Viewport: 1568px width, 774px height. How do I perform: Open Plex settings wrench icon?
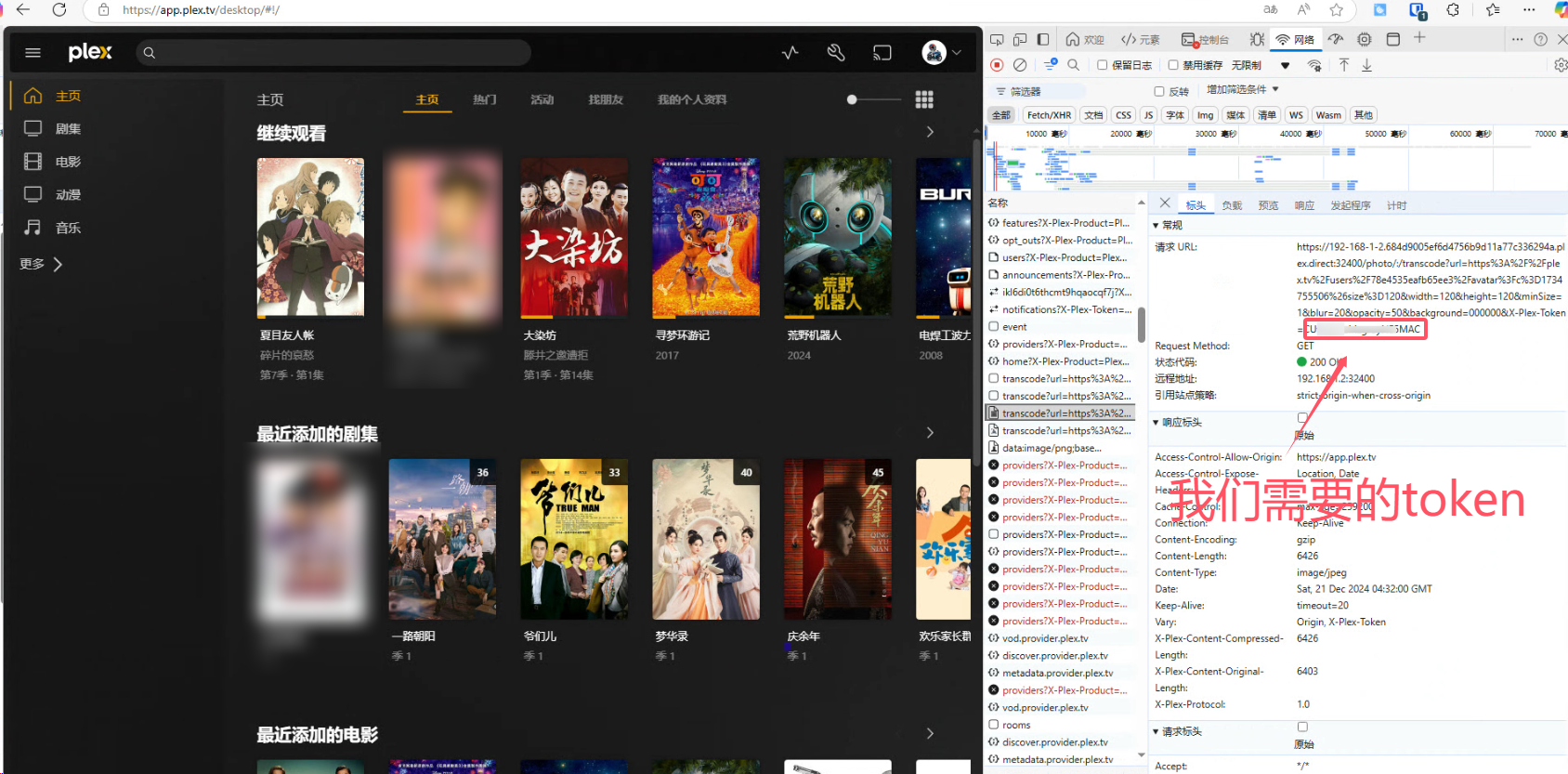click(x=836, y=53)
